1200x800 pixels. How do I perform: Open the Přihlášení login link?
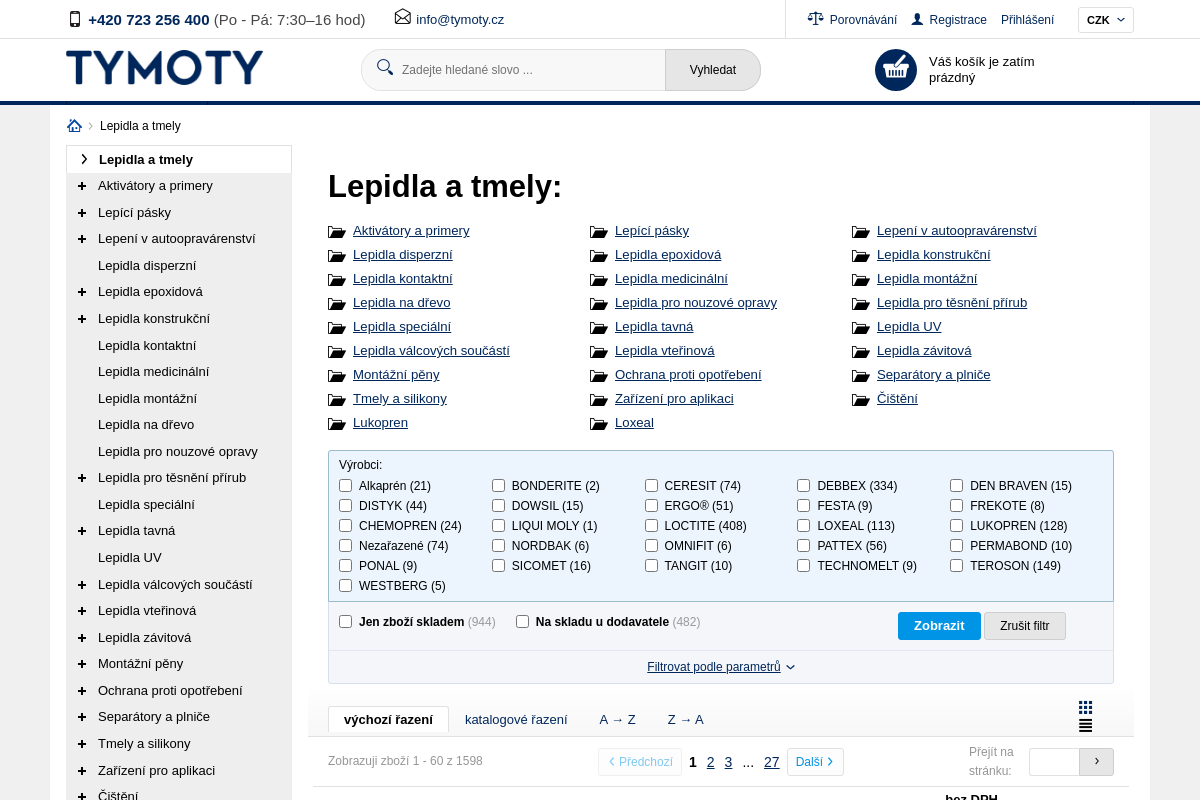coord(1027,20)
